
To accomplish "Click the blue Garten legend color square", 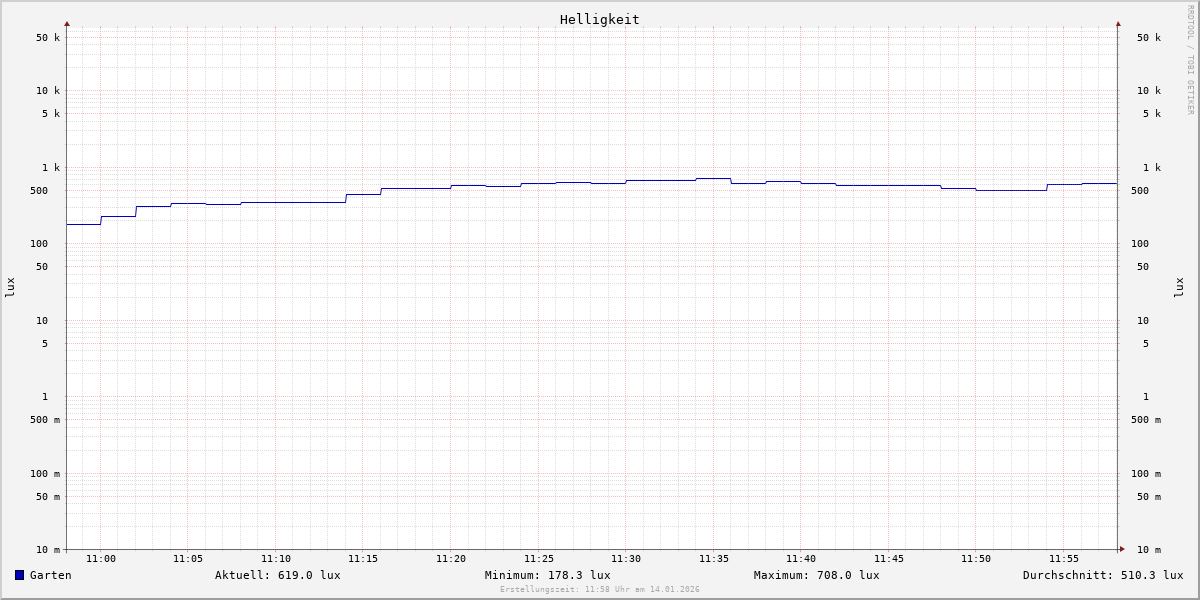I will click(x=19, y=575).
